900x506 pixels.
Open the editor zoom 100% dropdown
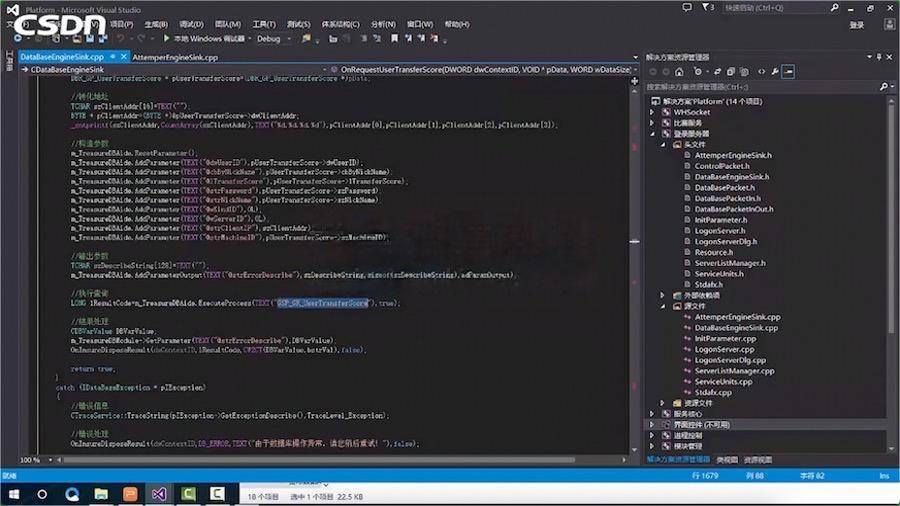click(42, 460)
